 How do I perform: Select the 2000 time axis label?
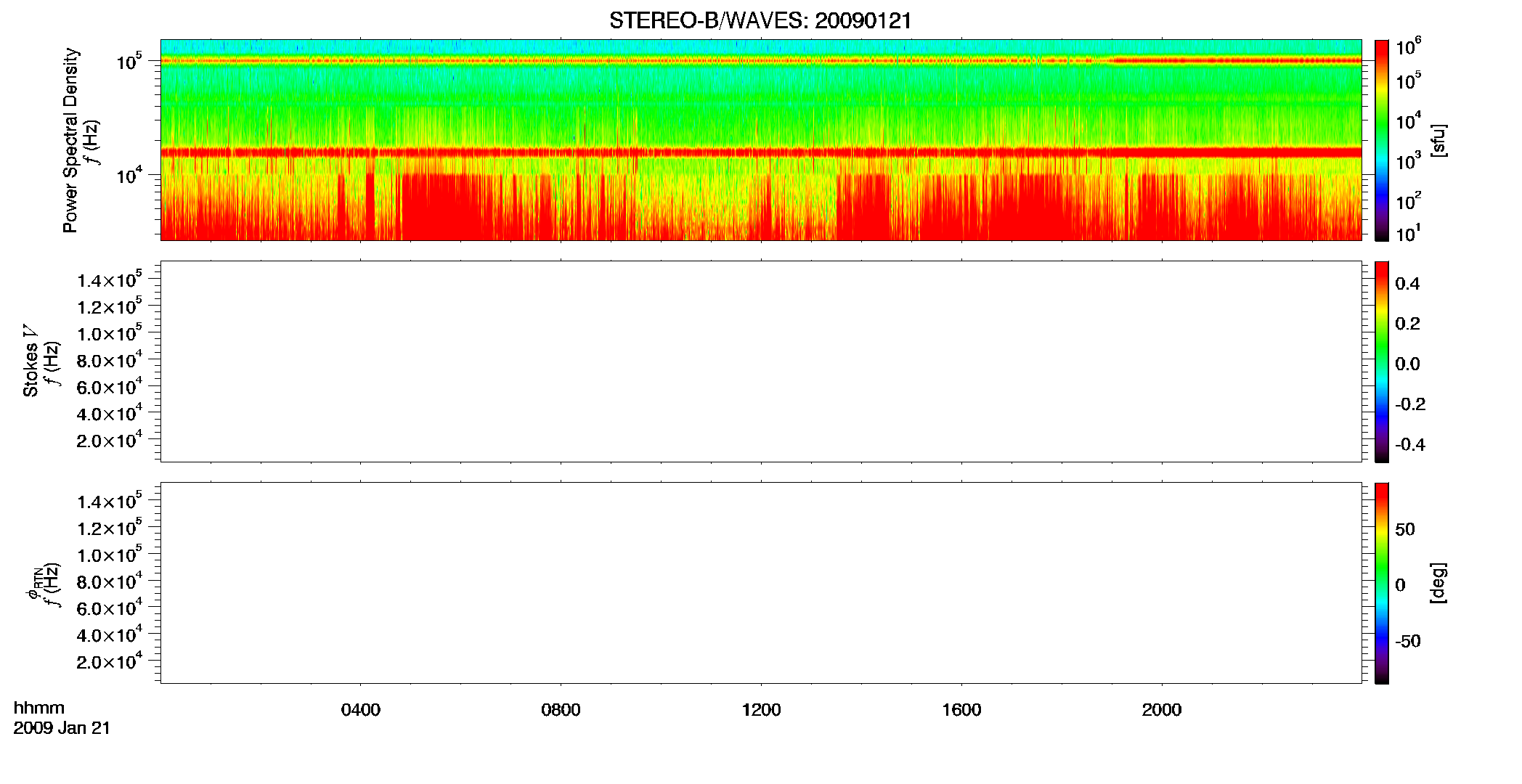tap(1162, 710)
